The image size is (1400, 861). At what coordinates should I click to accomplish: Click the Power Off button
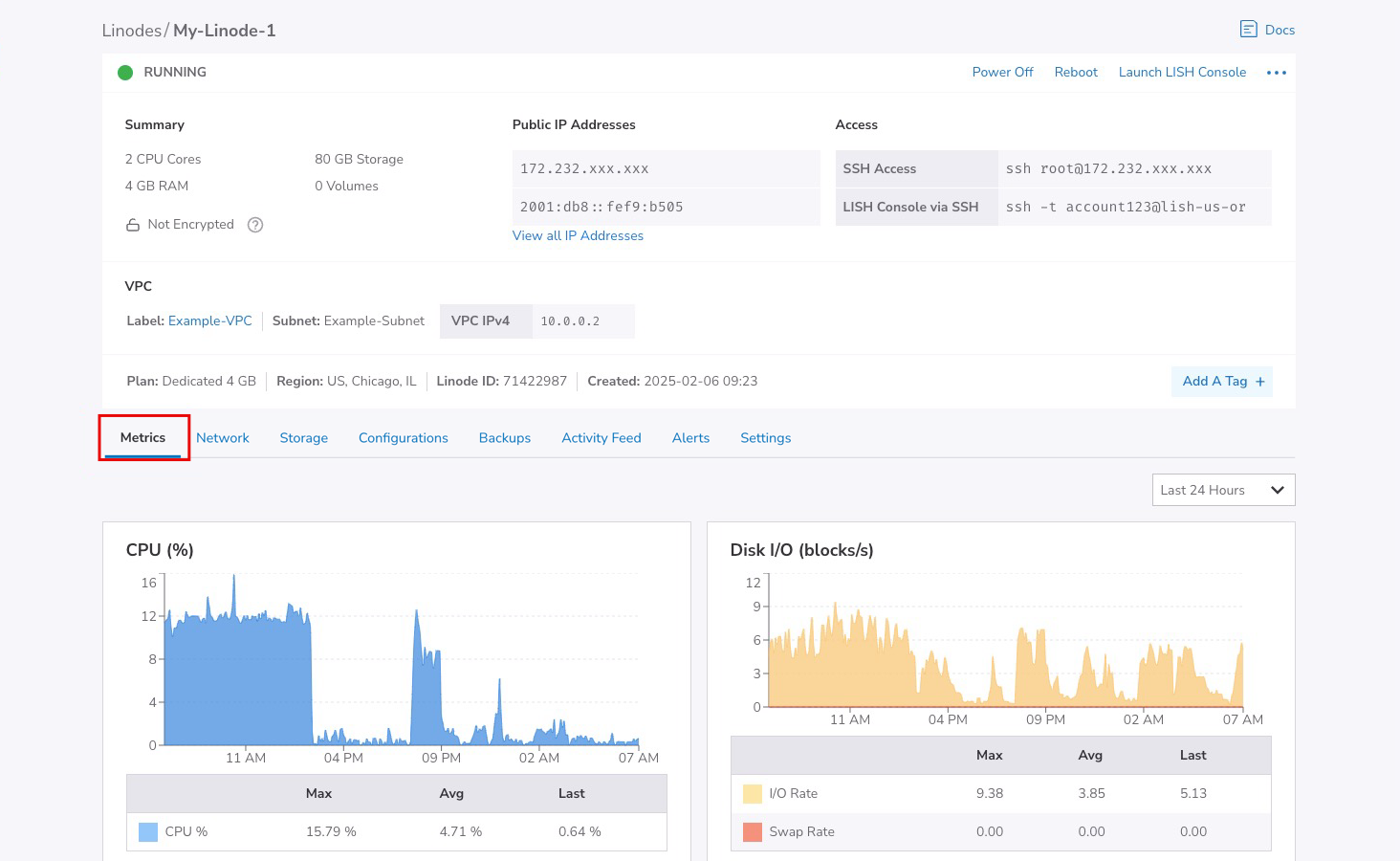coord(1002,73)
